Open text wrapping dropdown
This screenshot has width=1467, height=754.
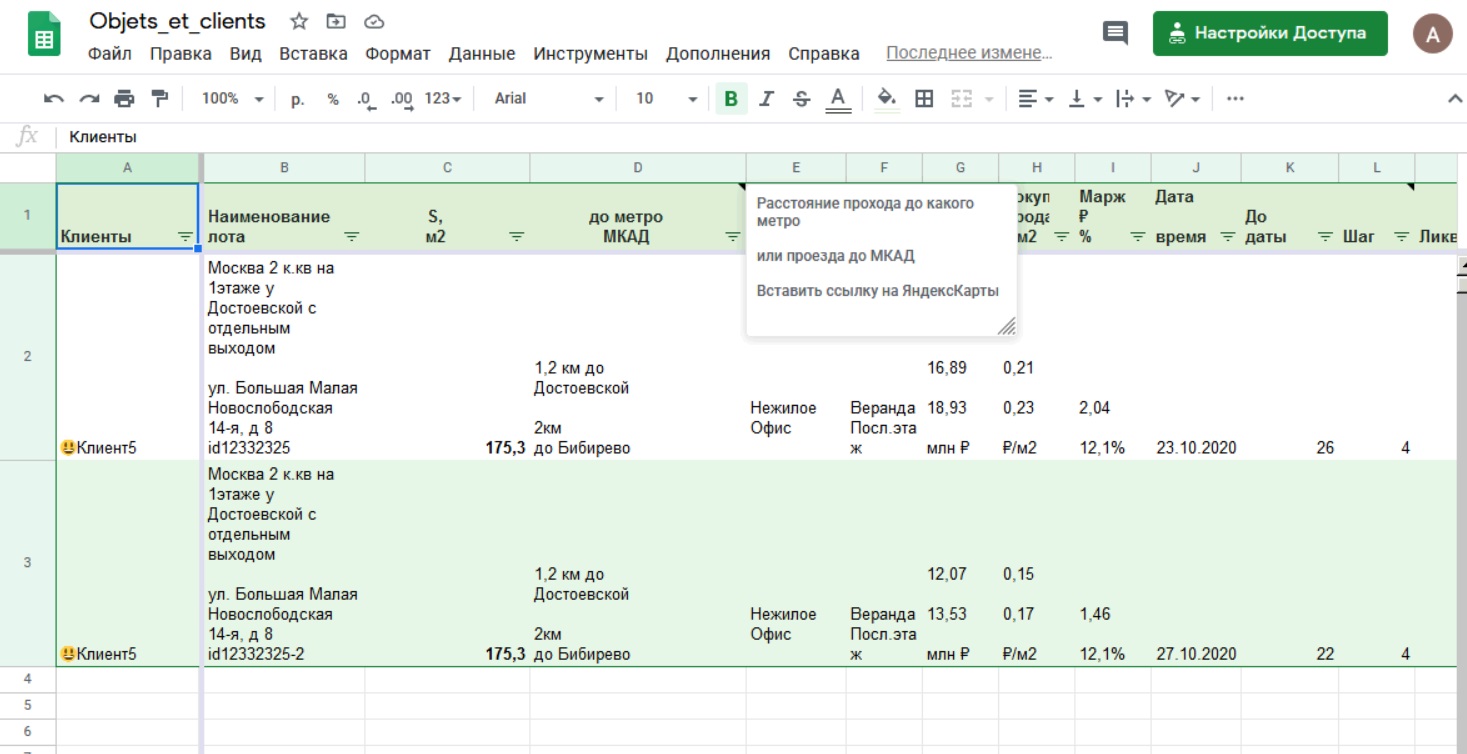tap(1134, 98)
